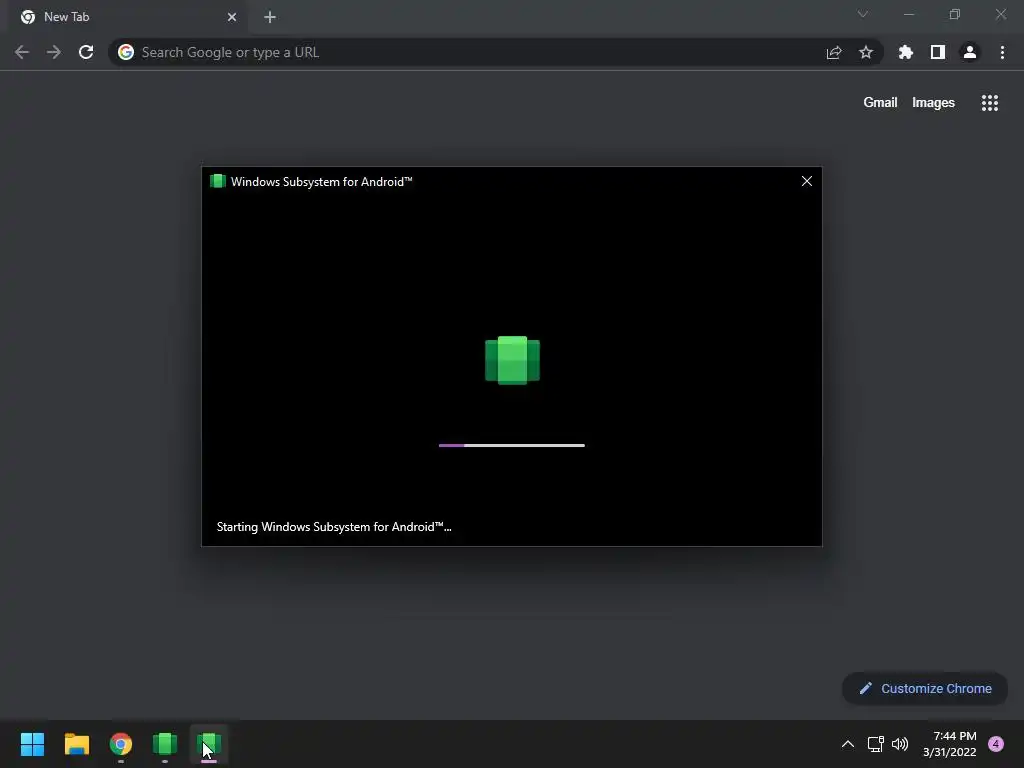Switch to Chrome in the taskbar
1024x768 pixels.
[121, 744]
